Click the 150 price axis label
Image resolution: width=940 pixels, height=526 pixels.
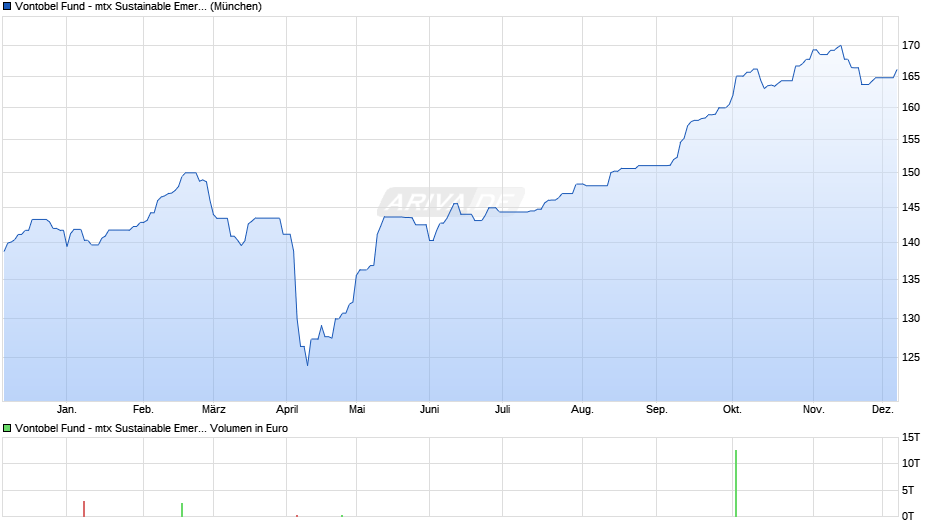click(911, 172)
